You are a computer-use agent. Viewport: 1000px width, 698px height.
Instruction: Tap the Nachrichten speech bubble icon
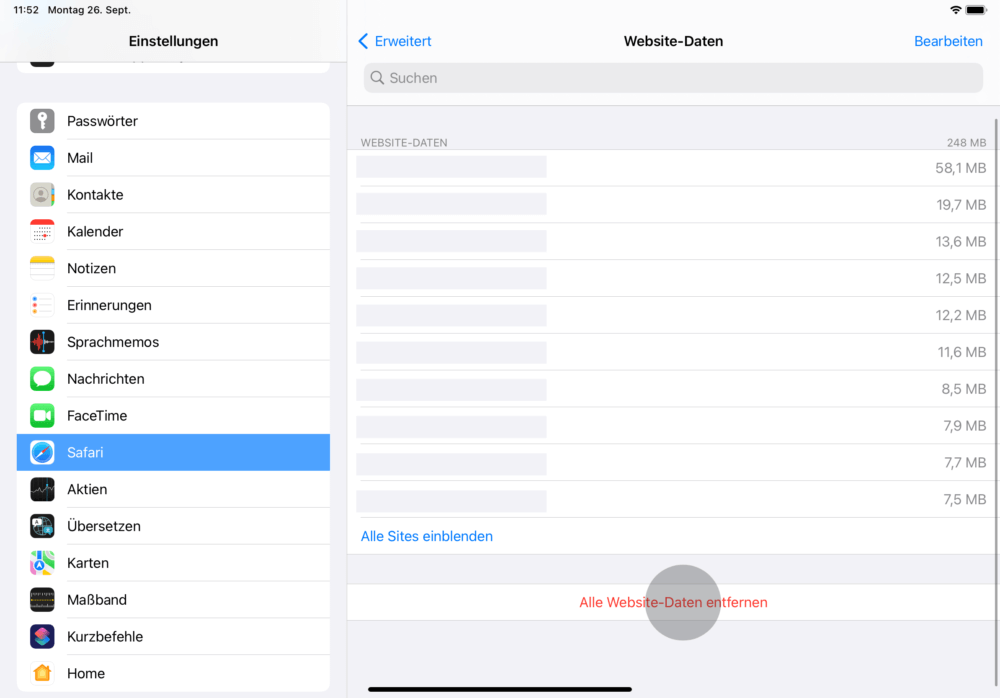[42, 379]
